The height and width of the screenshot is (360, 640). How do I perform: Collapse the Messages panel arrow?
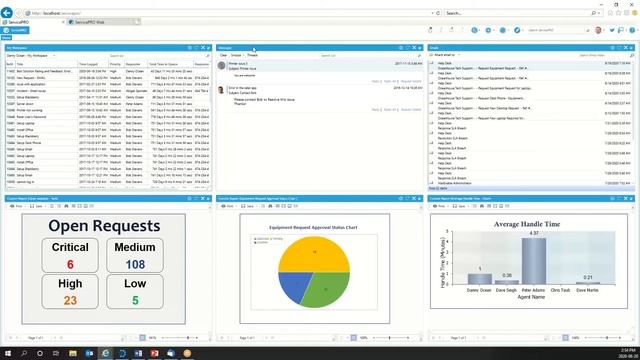420,48
